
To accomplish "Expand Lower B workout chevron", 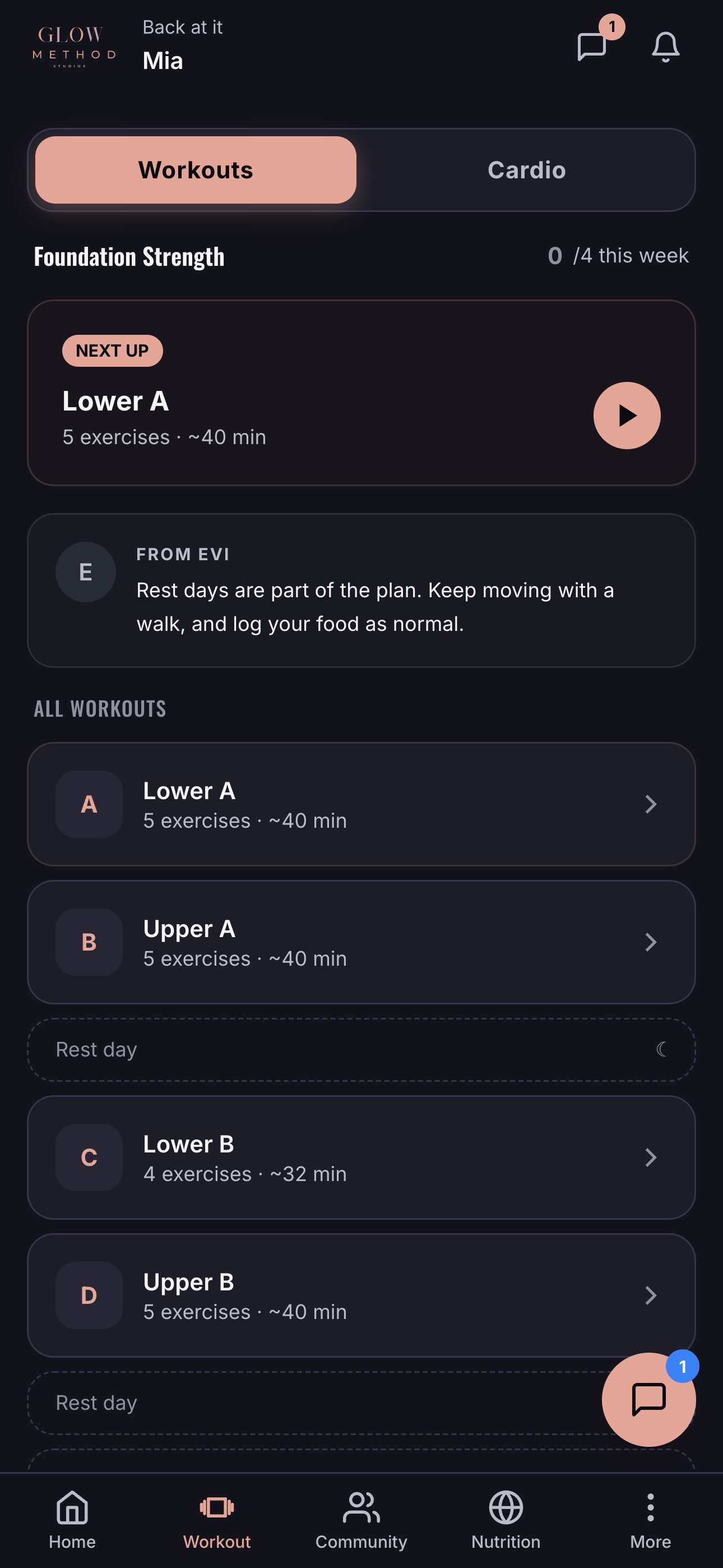I will pyautogui.click(x=651, y=1157).
